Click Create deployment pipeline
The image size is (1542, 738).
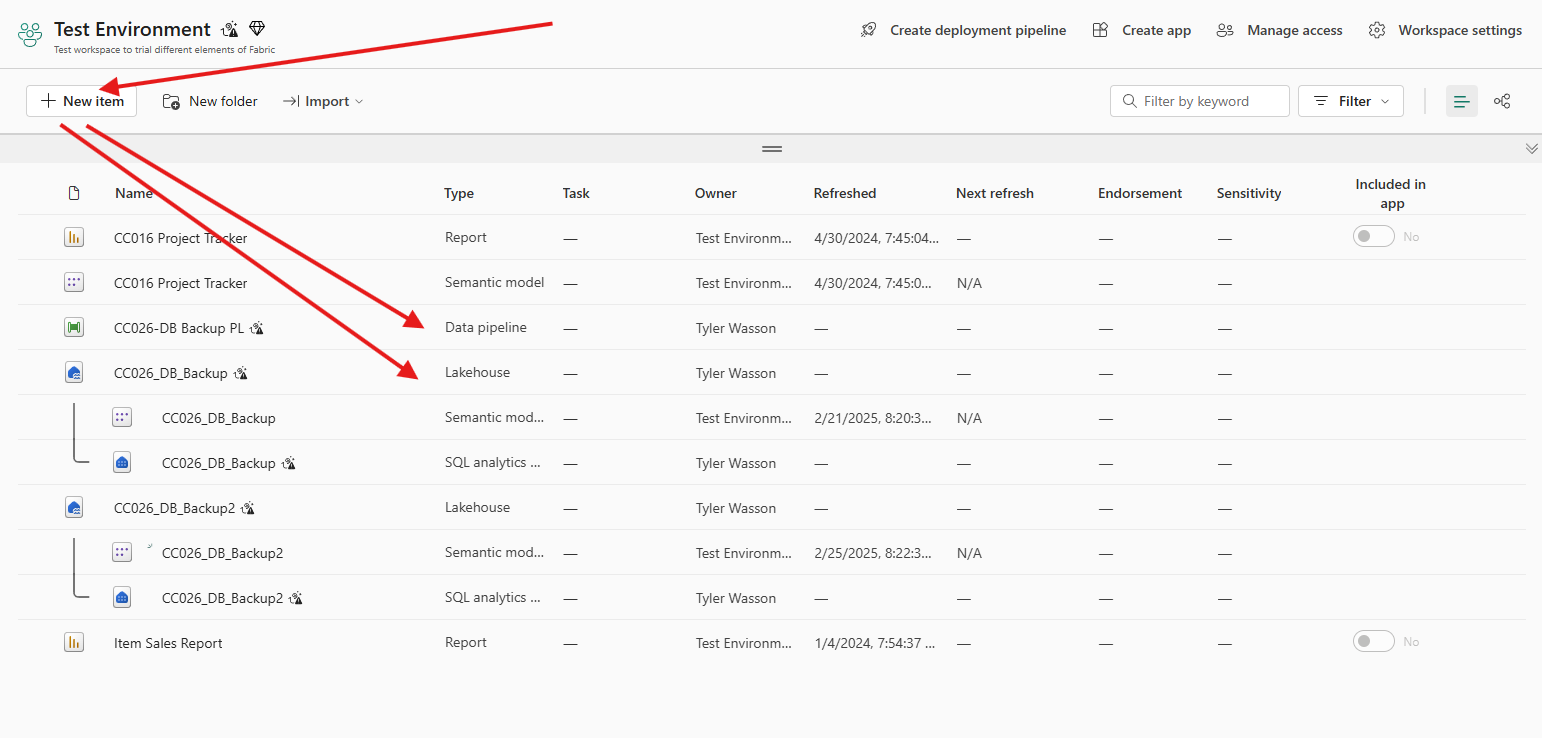963,30
